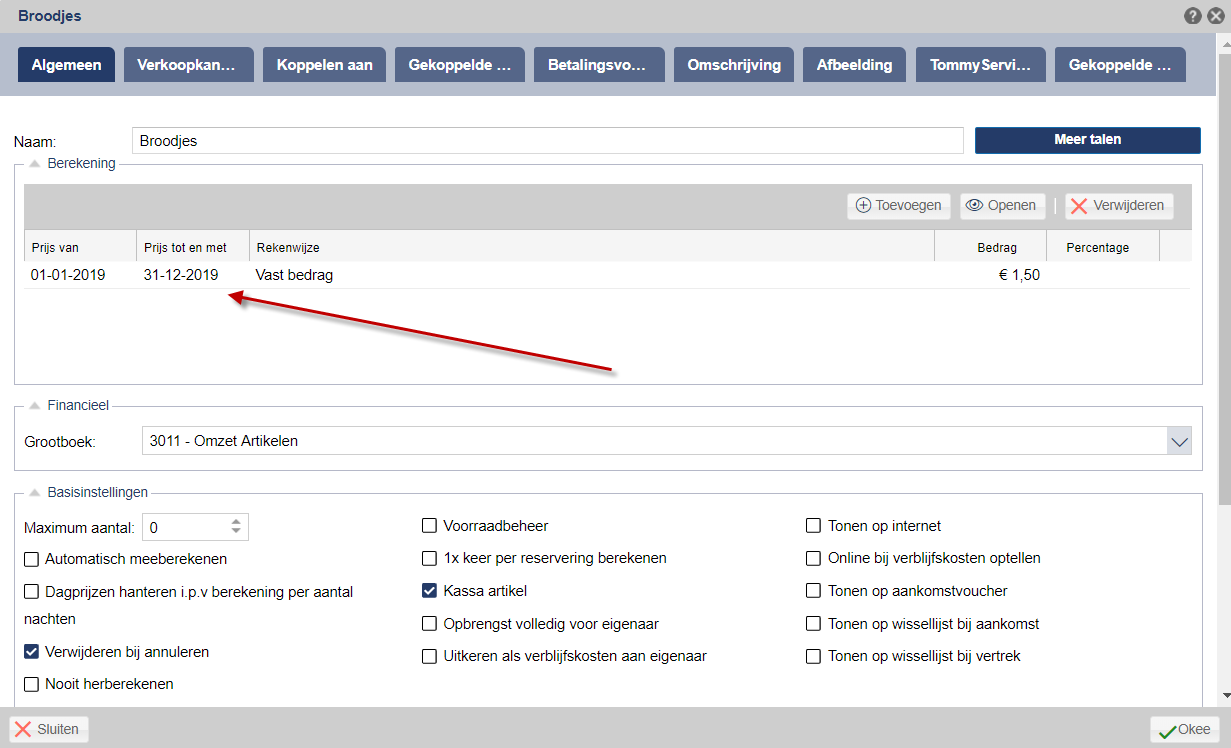Collapse the Financieel section
Screen dimensions: 1231x748
pyautogui.click(x=35, y=405)
